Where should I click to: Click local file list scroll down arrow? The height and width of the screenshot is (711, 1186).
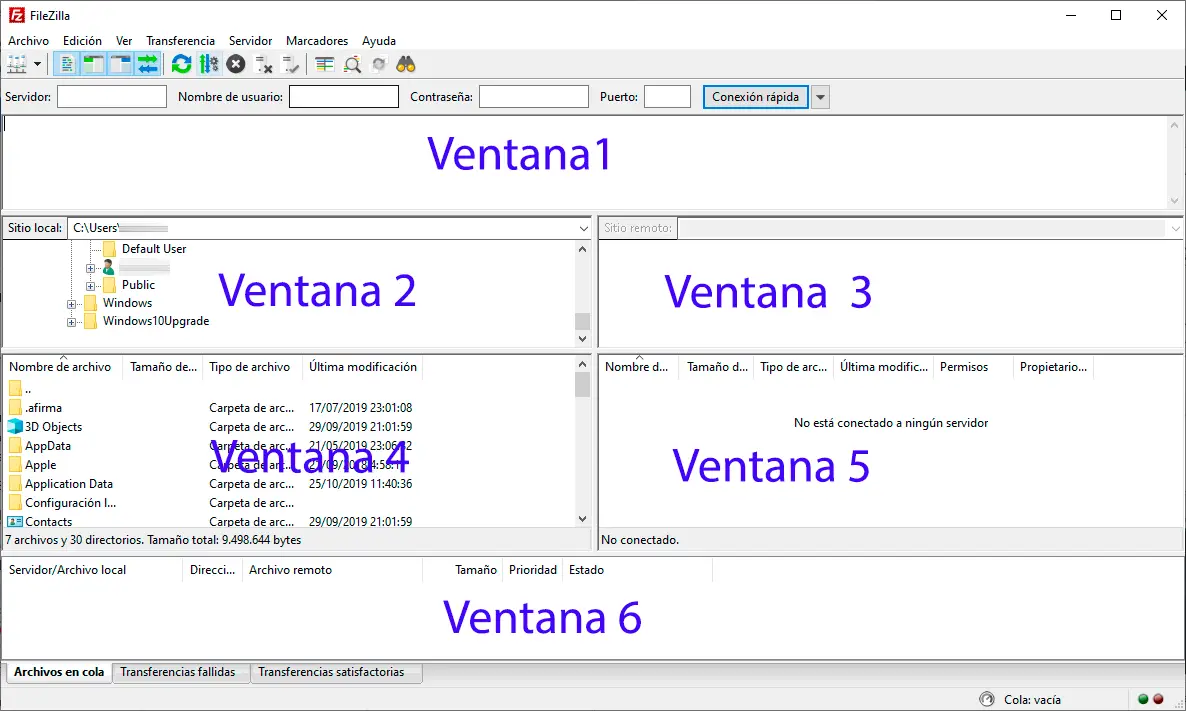(582, 519)
